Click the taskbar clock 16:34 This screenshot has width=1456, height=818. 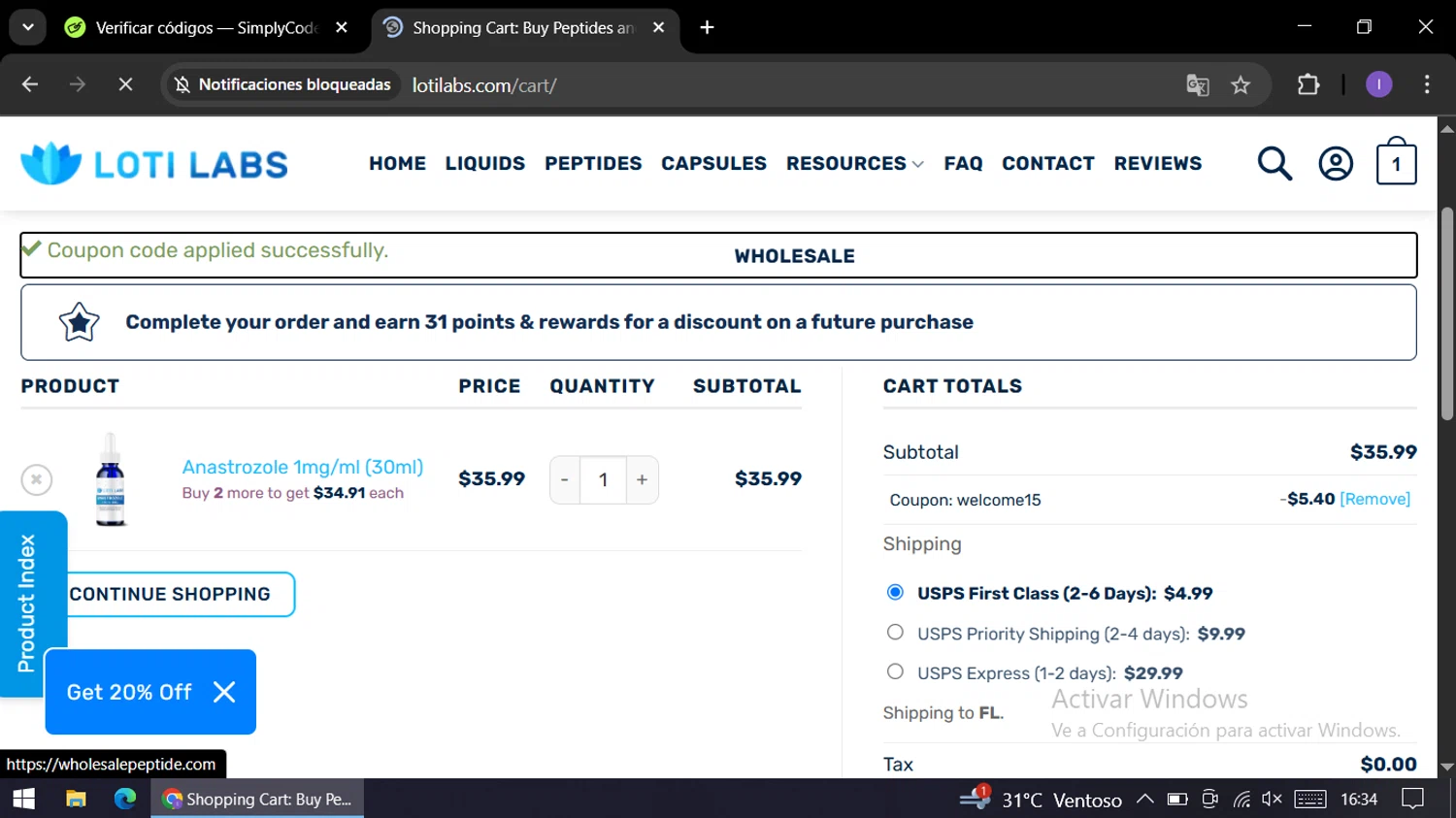[x=1359, y=799]
